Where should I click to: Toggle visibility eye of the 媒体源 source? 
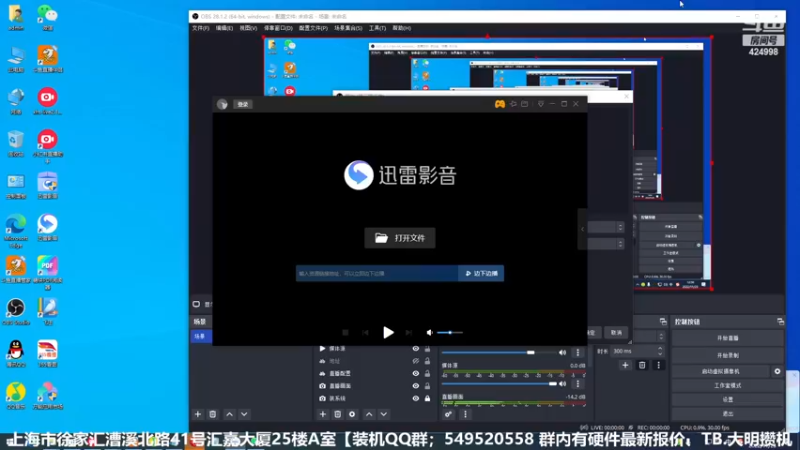416,349
